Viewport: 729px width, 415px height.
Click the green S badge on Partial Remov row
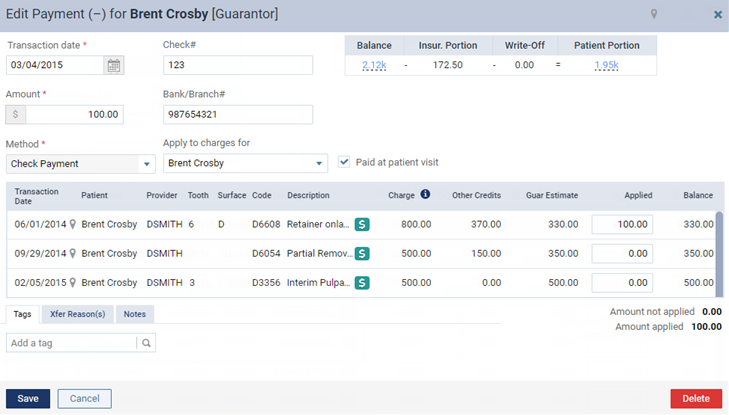(x=362, y=254)
